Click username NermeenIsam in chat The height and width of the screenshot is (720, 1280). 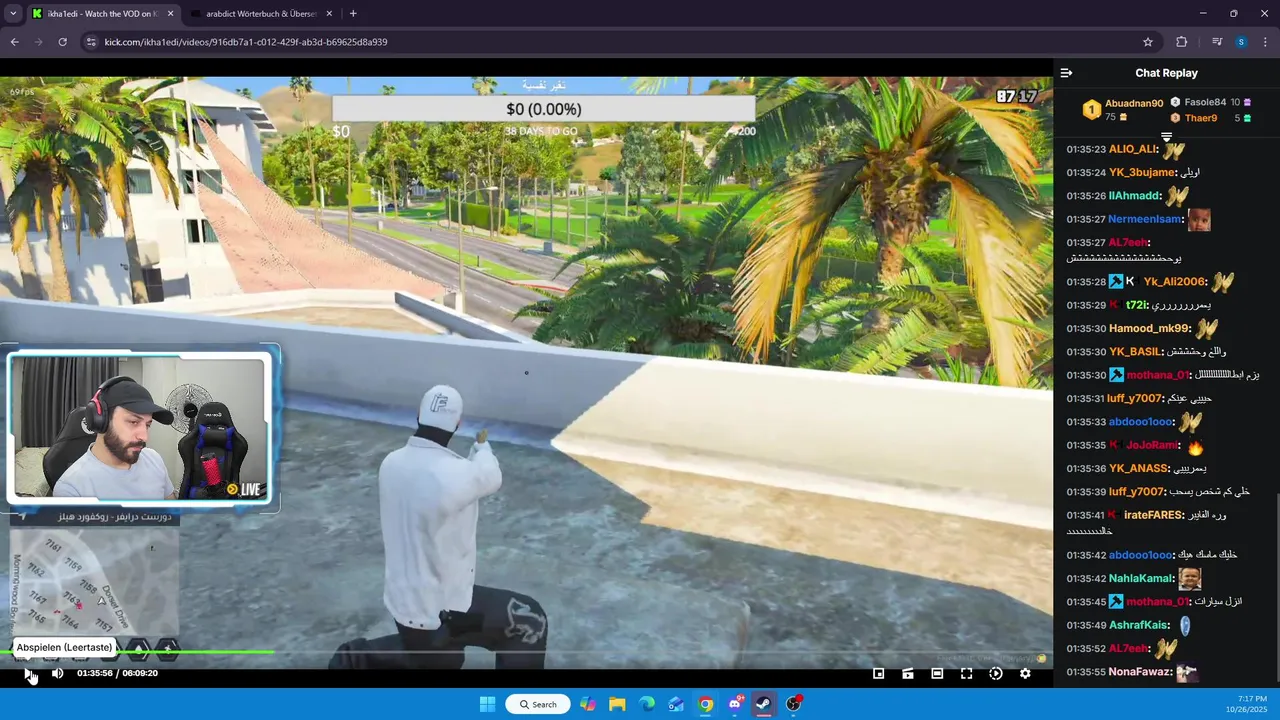[x=1145, y=219]
